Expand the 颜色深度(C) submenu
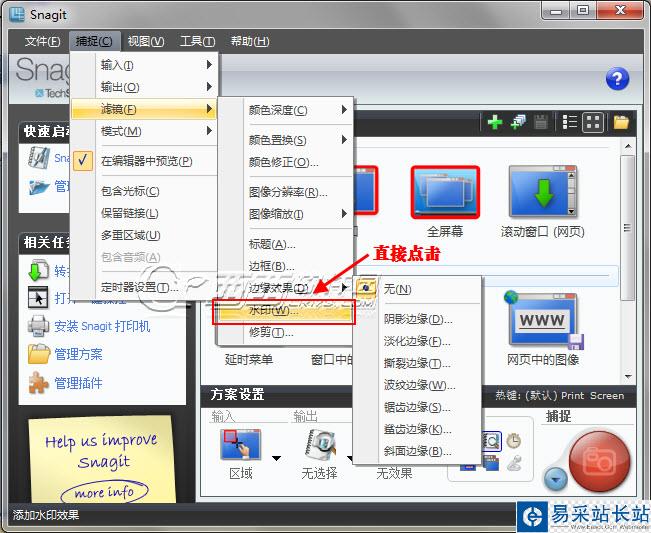 286,110
